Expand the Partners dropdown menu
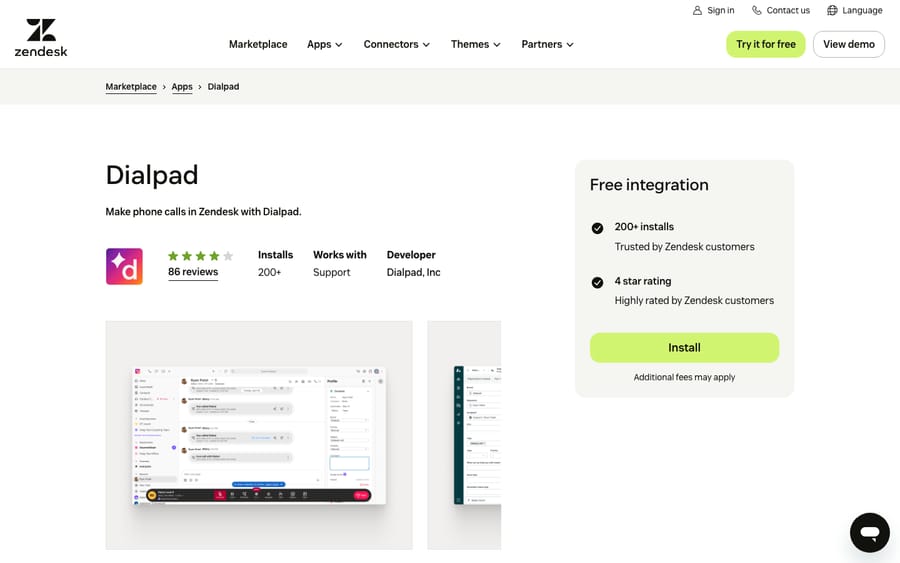Image resolution: width=900 pixels, height=563 pixels. (x=547, y=44)
